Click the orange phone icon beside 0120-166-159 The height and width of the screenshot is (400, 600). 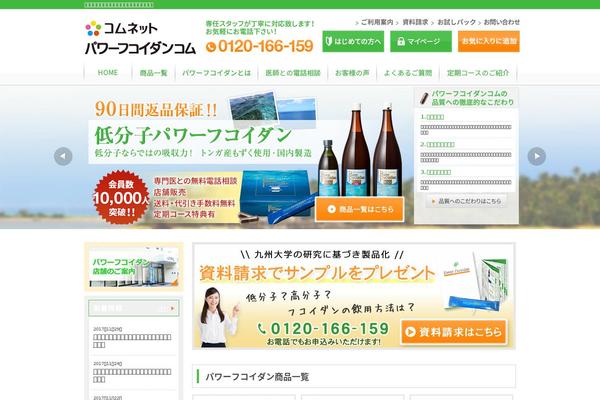211,47
